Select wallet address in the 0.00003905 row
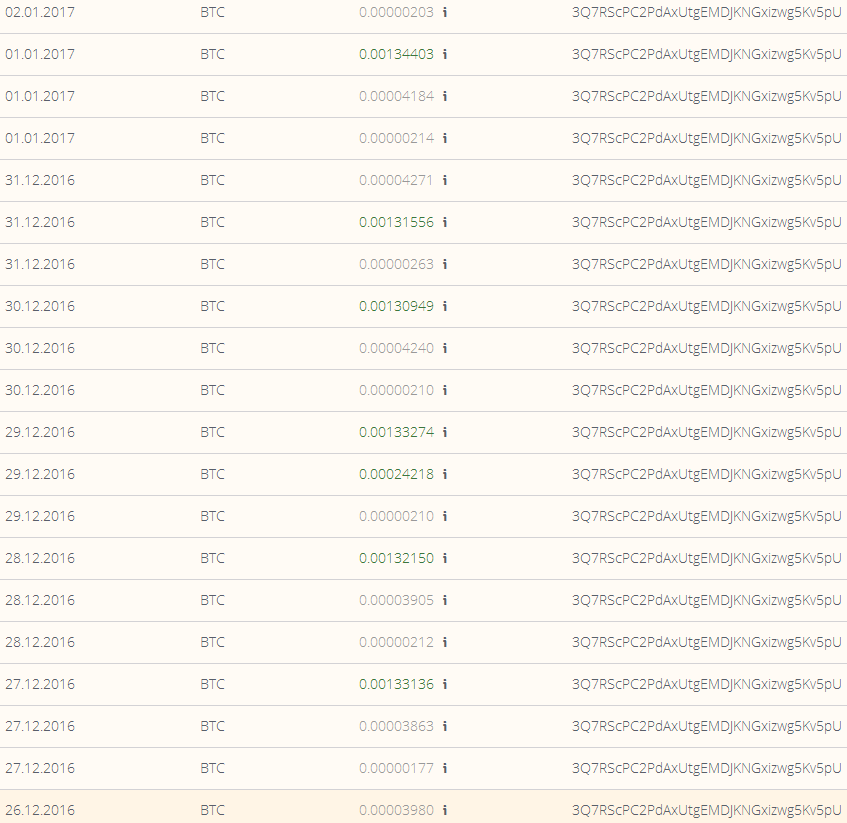847x823 pixels. (707, 601)
